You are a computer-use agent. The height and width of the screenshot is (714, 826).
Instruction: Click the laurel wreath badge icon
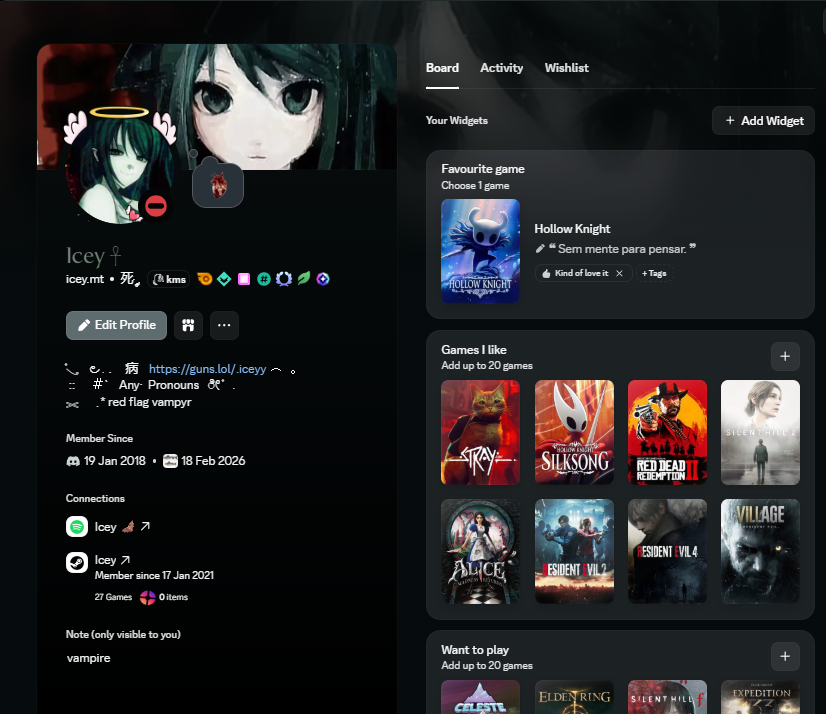click(x=284, y=279)
